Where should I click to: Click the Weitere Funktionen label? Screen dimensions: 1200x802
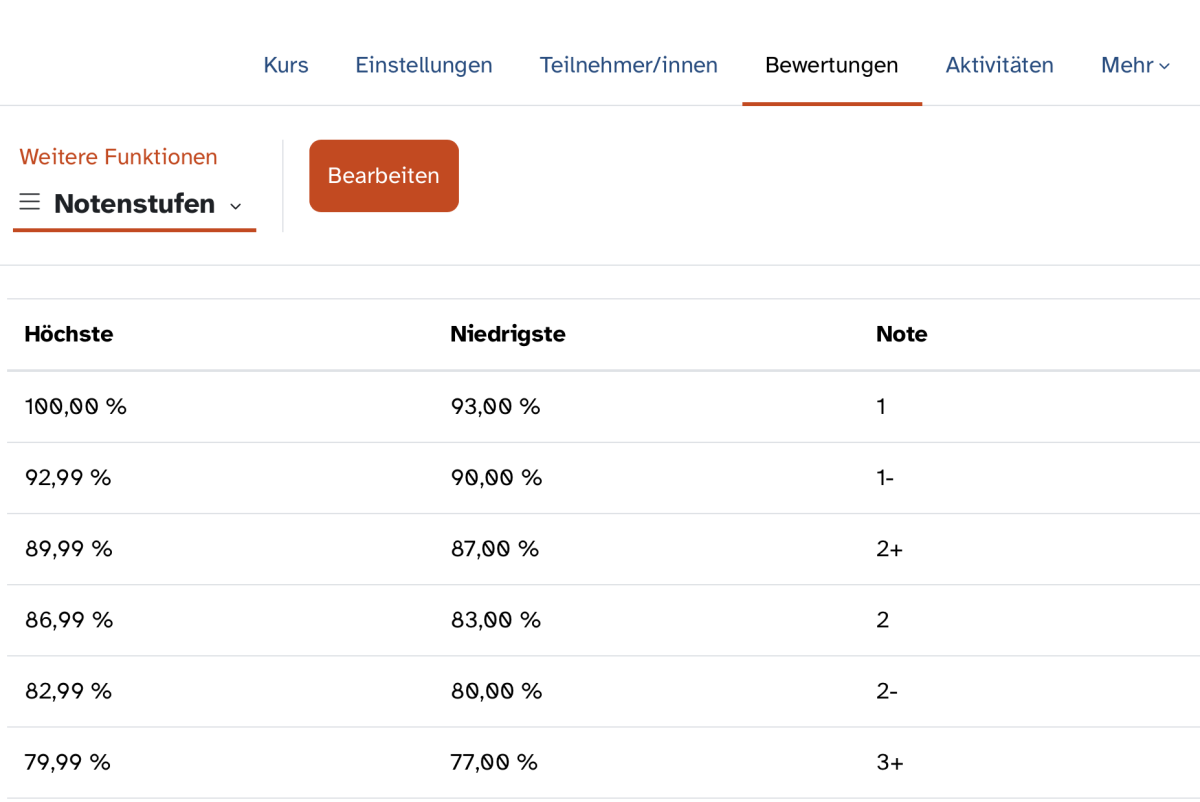(x=118, y=157)
